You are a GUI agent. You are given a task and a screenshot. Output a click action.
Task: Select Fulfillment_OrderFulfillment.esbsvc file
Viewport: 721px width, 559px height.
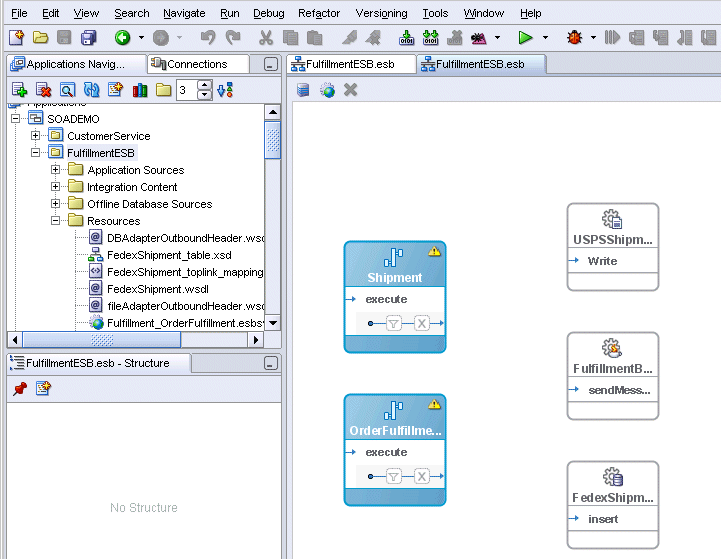185,323
